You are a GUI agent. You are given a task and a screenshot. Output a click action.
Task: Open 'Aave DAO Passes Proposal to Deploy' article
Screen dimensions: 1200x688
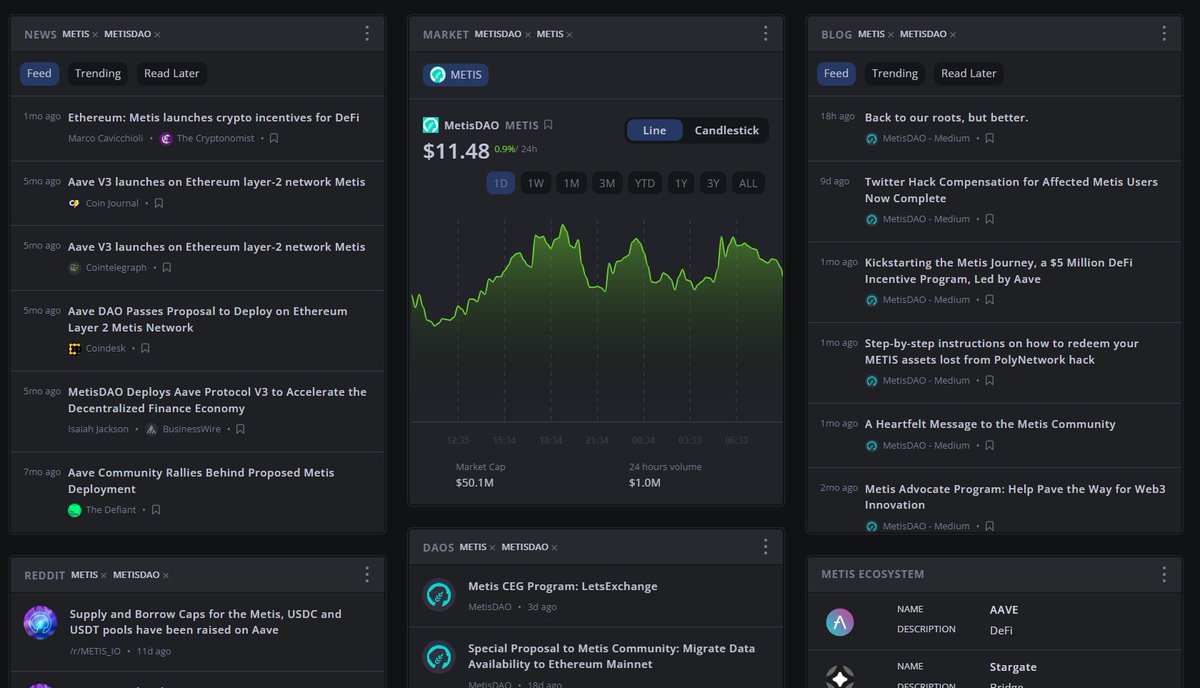[x=208, y=320]
